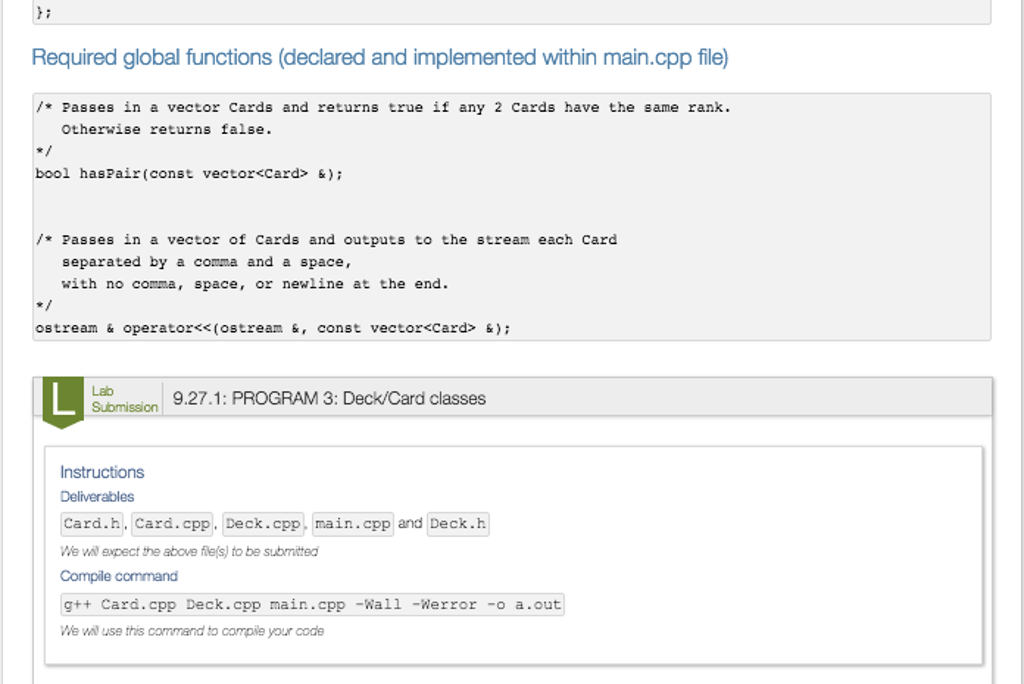The width and height of the screenshot is (1024, 684).
Task: Click the Compile command label
Action: [x=119, y=576]
